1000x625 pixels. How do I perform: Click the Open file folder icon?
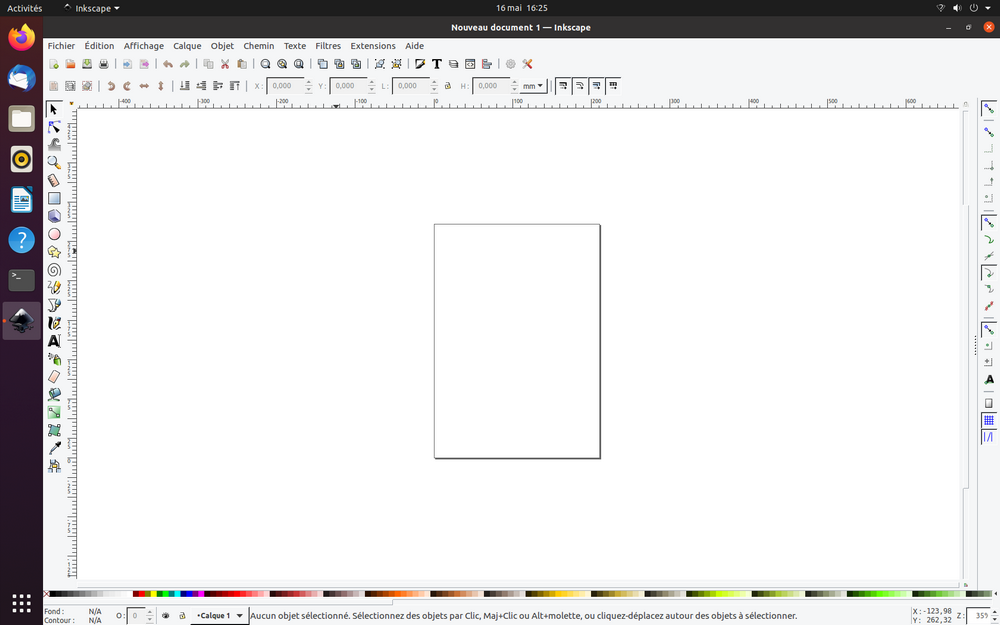pyautogui.click(x=71, y=64)
